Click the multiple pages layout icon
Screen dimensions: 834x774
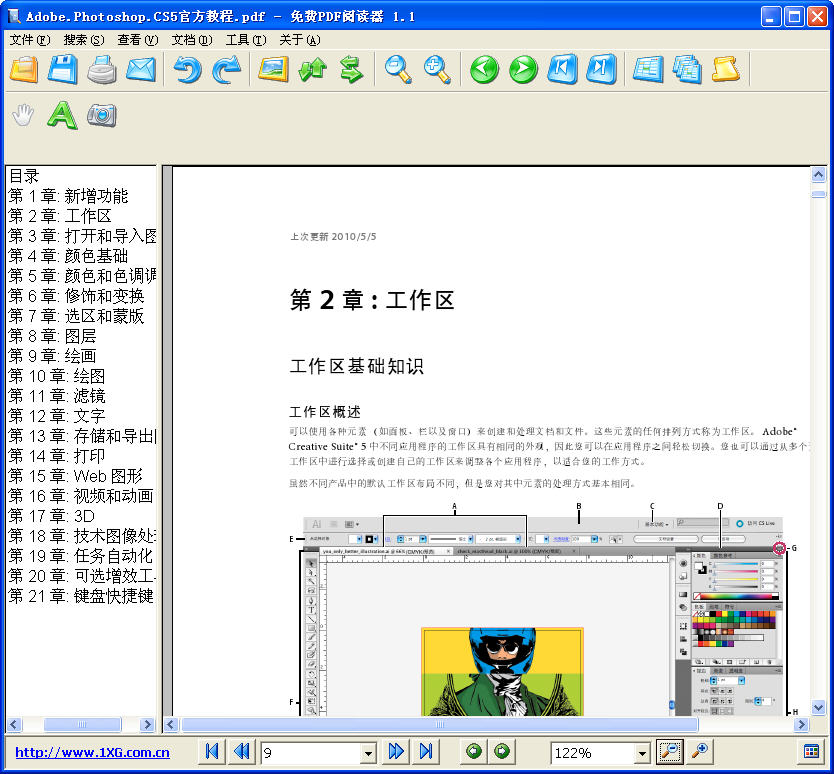687,69
